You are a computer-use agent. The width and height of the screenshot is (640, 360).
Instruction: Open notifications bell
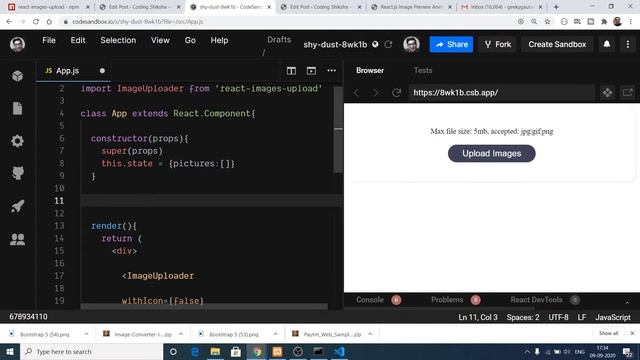[x=607, y=44]
